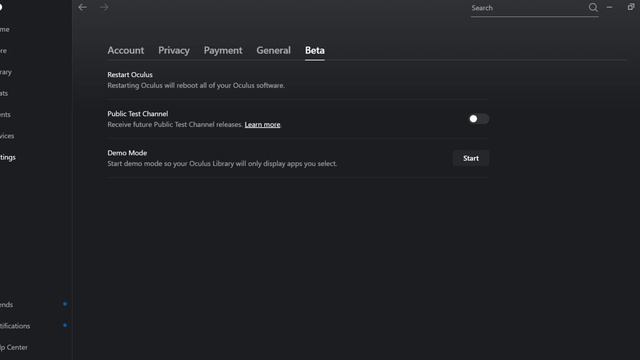Click the search magnifier icon
Viewport: 640px width, 360px height.
(593, 7)
